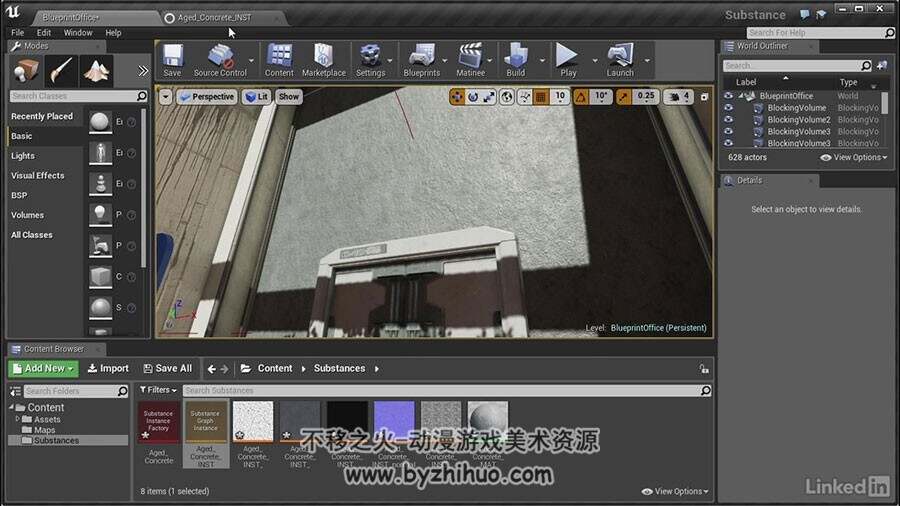
Task: Collapse the BlueprintOffice outliner tree
Action: (x=741, y=96)
